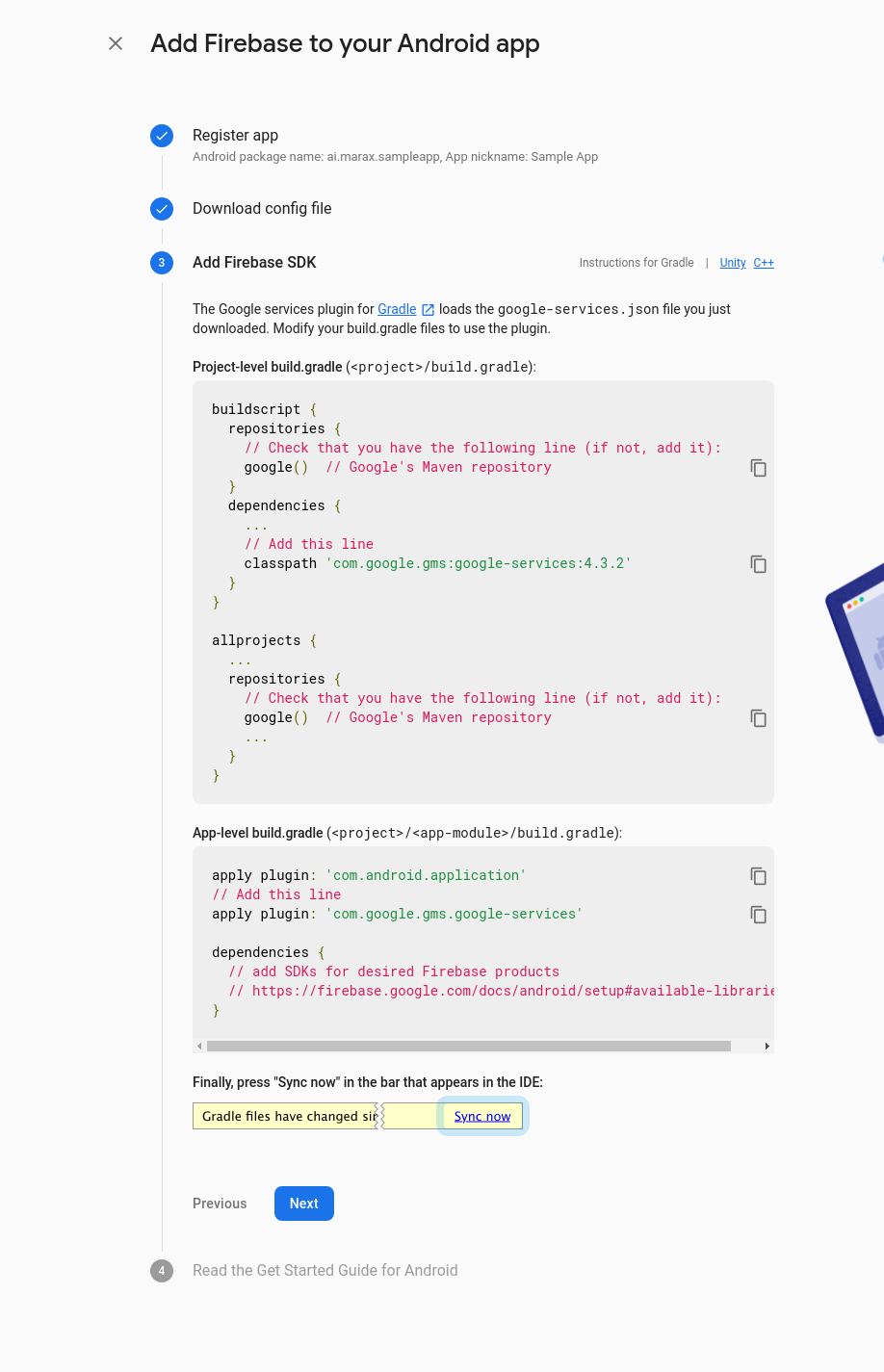This screenshot has height=1372, width=884.
Task: Copy the classpath google-services:4.3.2 line
Action: pyautogui.click(x=759, y=564)
